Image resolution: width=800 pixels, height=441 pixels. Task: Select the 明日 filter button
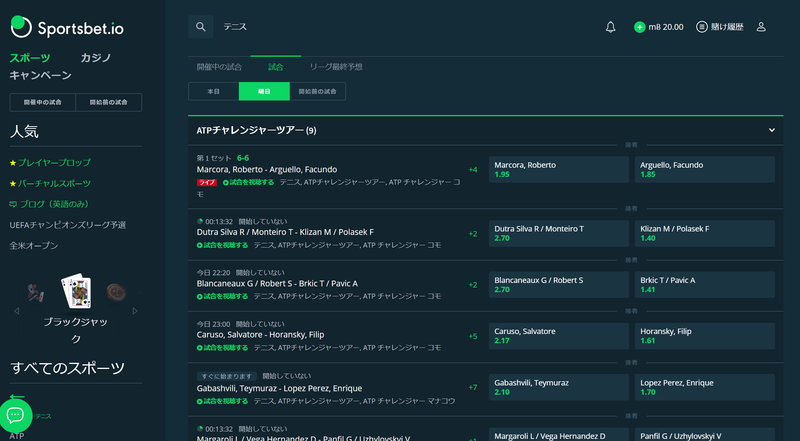(263, 91)
